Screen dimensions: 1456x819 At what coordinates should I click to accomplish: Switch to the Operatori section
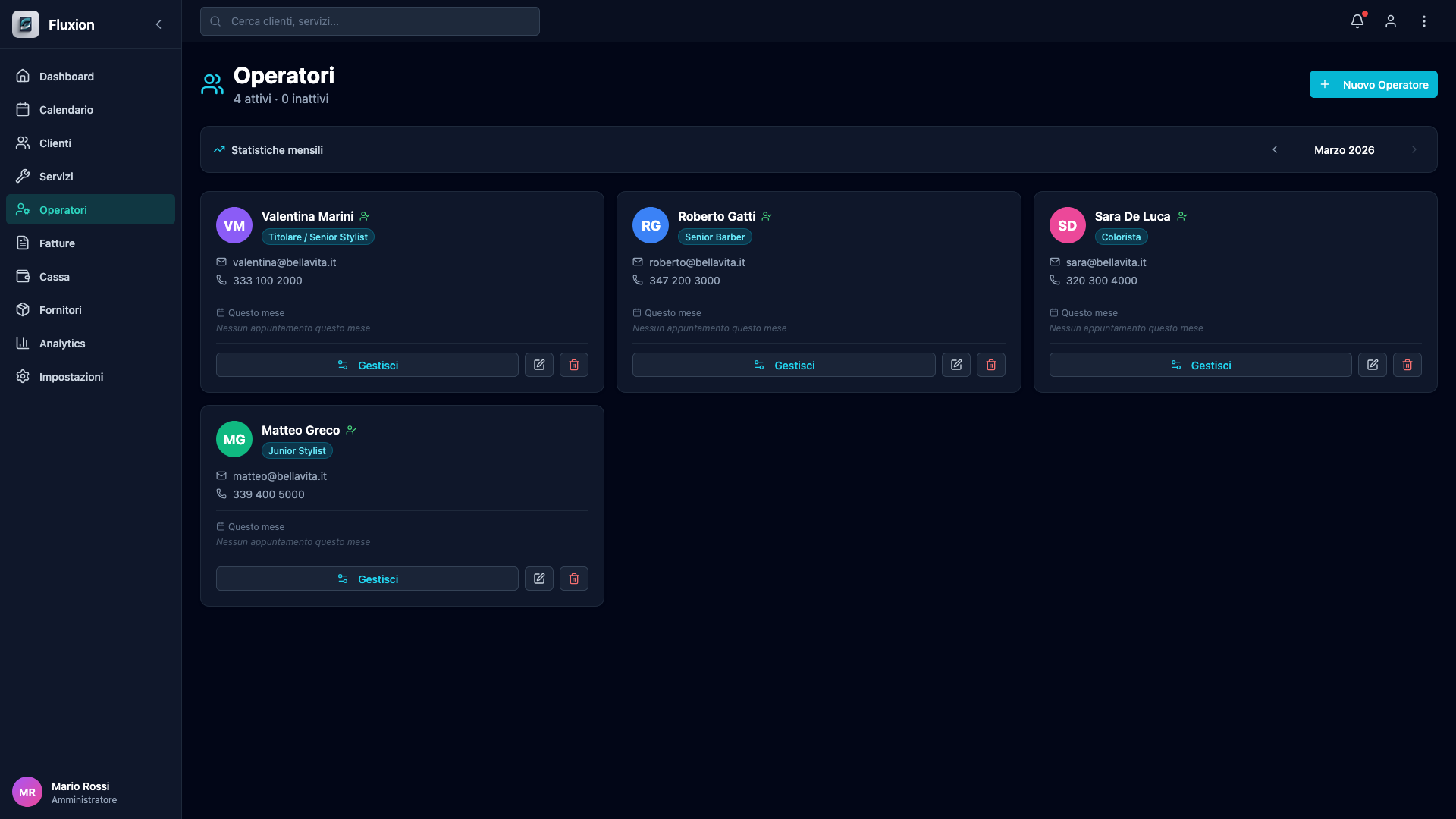64,209
